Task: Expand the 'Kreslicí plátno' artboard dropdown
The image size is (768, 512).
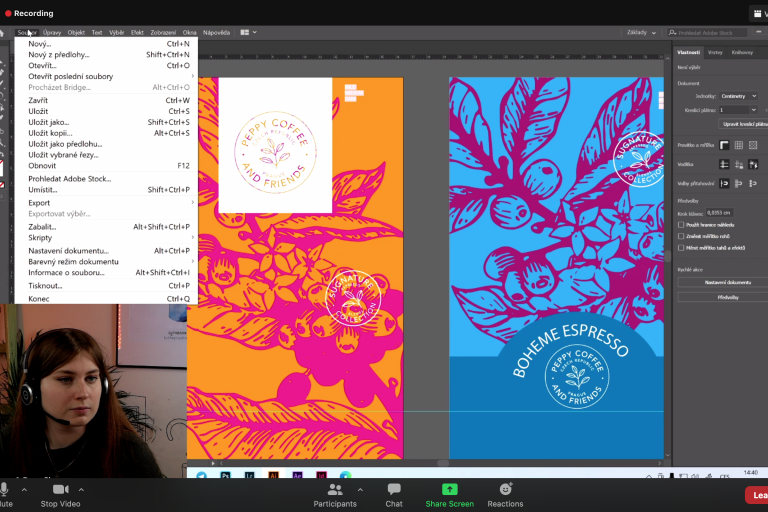Action: point(738,109)
